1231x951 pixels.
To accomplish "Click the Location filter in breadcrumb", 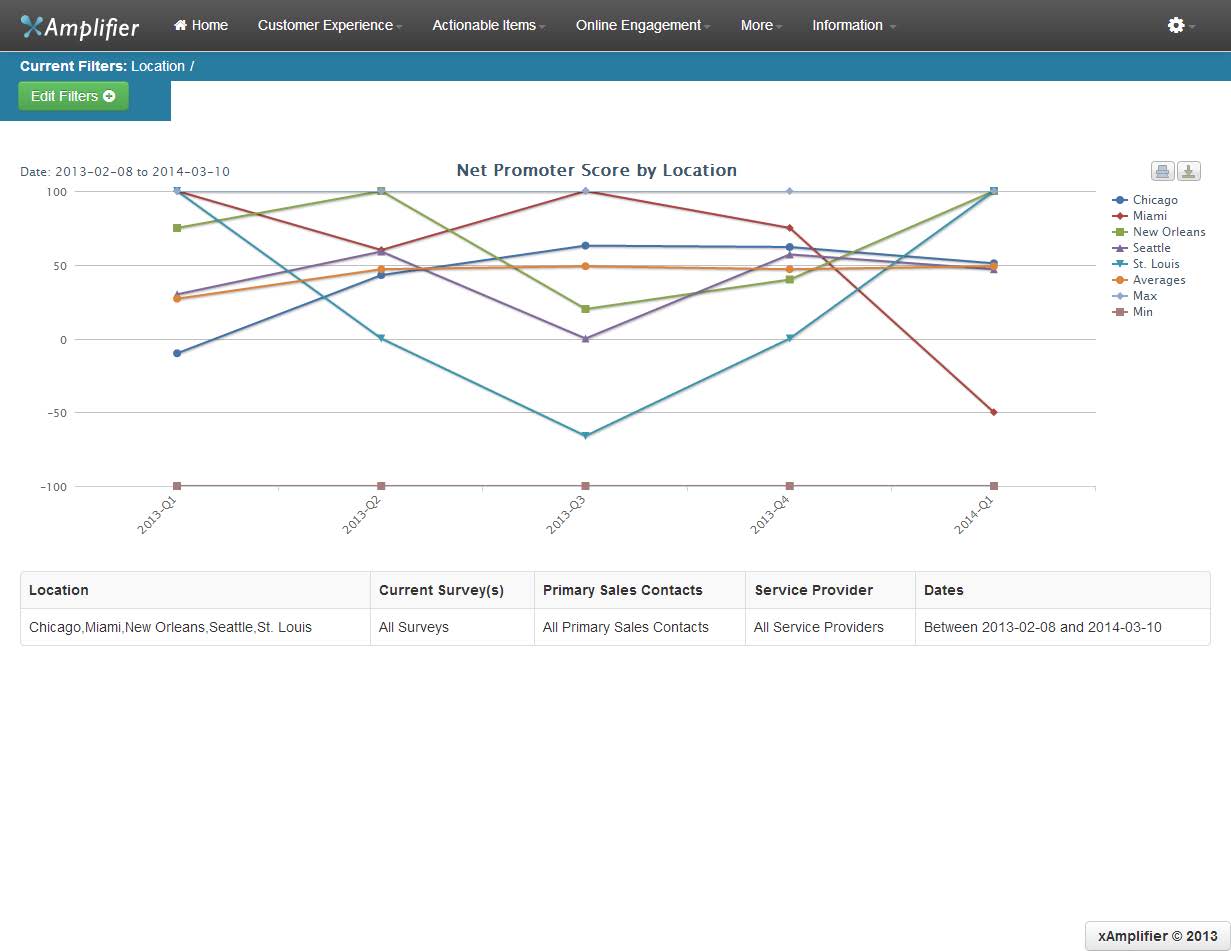I will tap(158, 66).
